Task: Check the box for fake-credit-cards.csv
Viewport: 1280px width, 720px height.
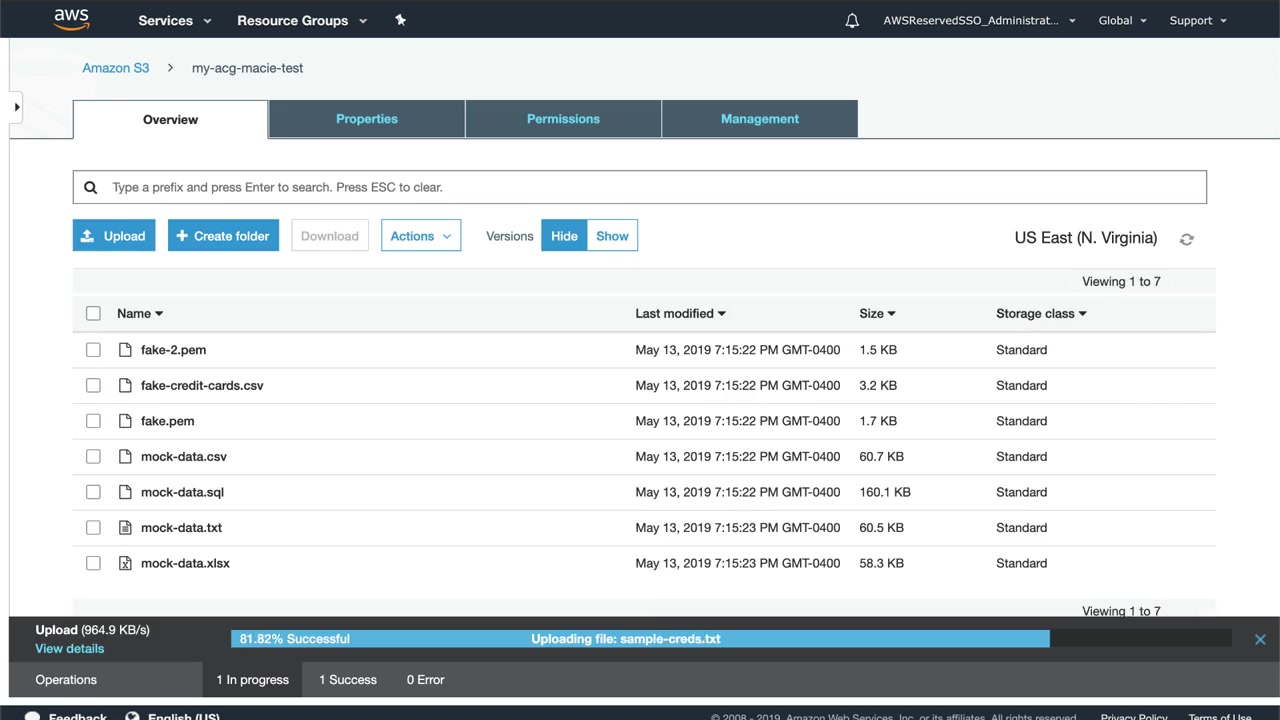Action: (x=93, y=385)
